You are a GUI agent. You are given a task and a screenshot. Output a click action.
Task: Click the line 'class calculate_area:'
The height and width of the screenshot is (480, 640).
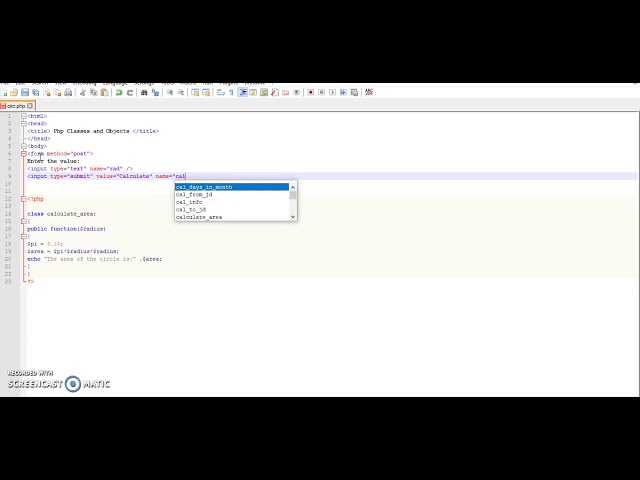61,214
